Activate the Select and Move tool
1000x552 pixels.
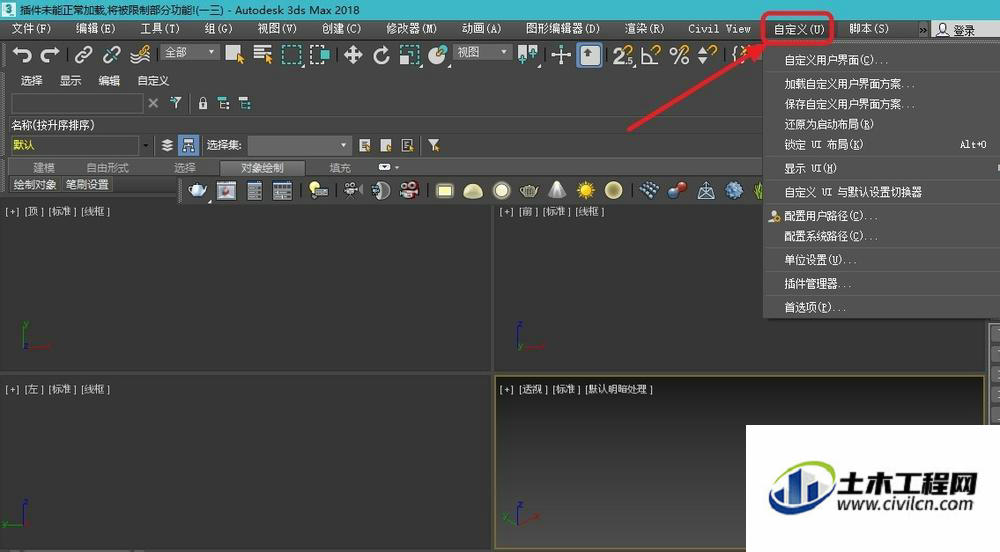pos(353,55)
